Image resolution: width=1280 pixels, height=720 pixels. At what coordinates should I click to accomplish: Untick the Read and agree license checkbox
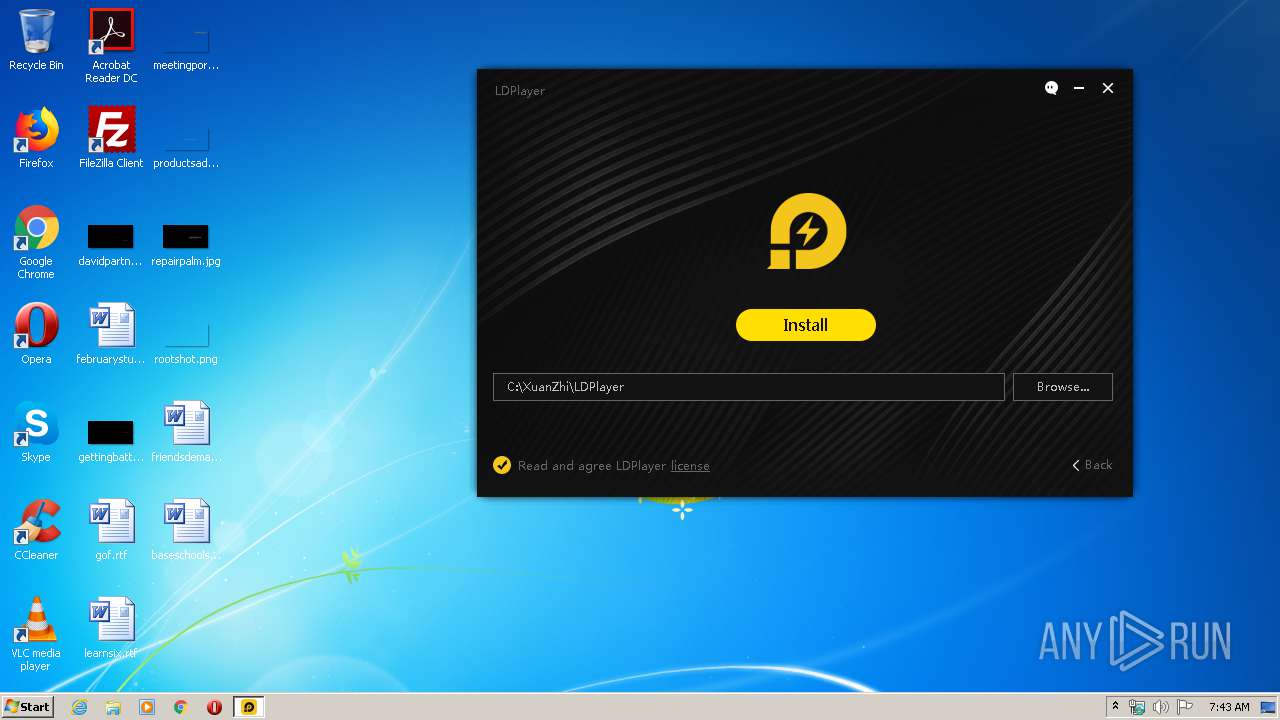pos(502,465)
